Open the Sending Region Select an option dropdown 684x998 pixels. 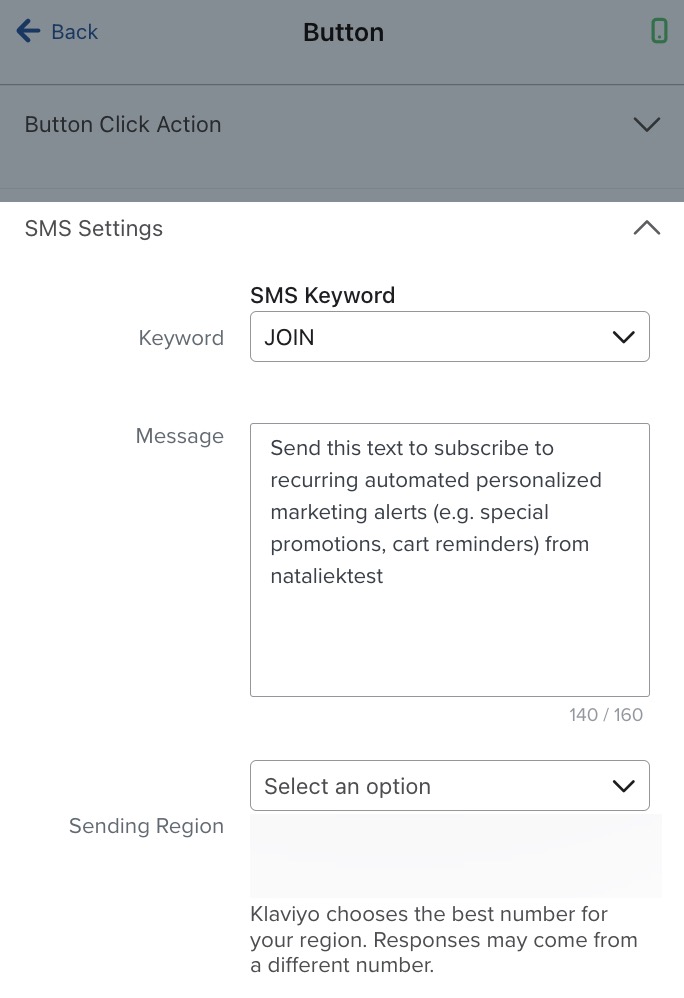450,786
